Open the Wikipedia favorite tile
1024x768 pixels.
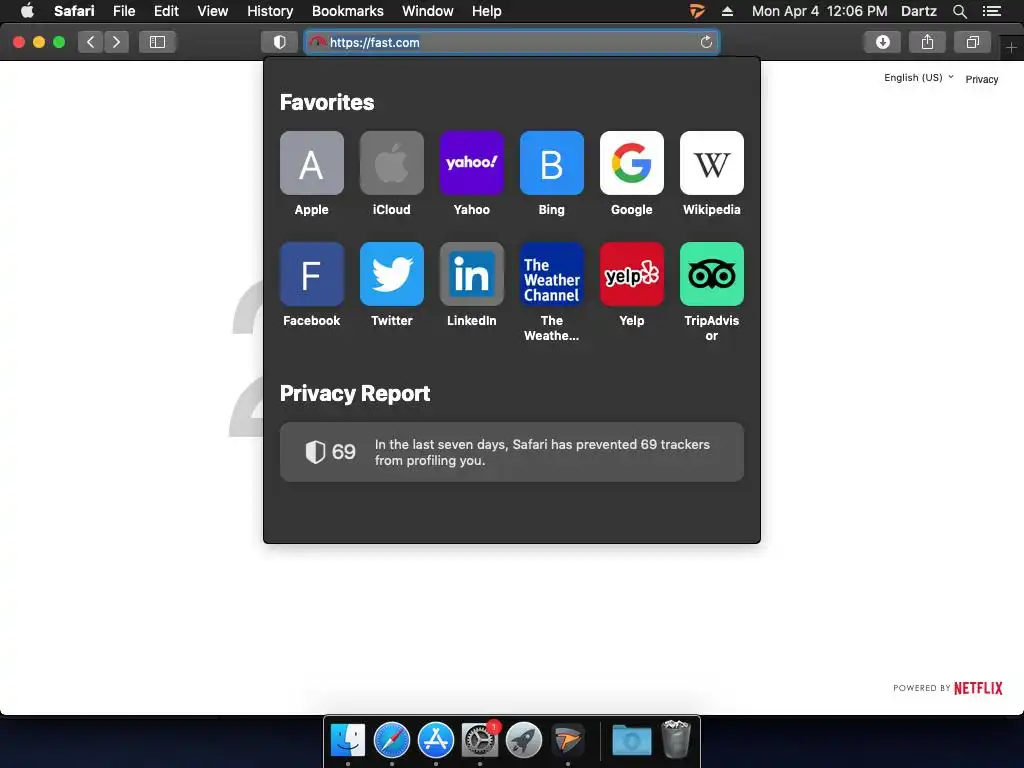pos(712,163)
